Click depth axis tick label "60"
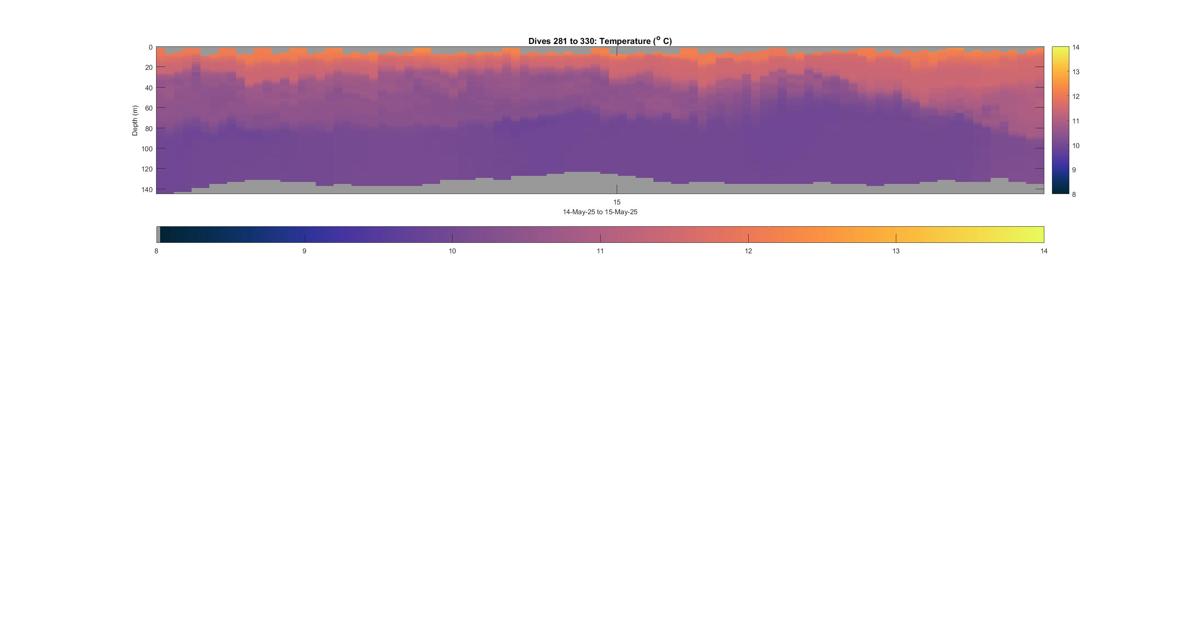Image resolution: width=1200 pixels, height=622 pixels. 149,108
